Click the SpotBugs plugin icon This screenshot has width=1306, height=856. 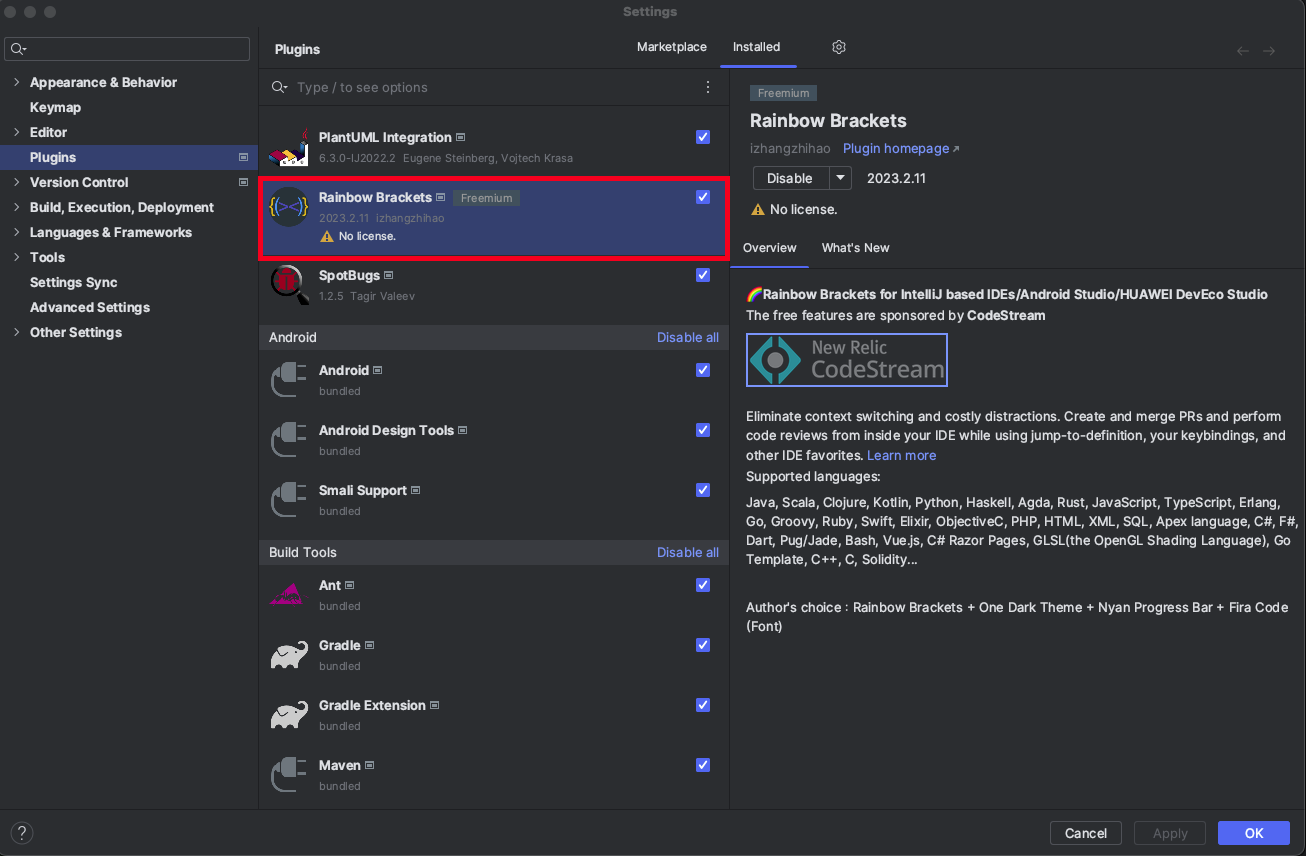(x=289, y=285)
